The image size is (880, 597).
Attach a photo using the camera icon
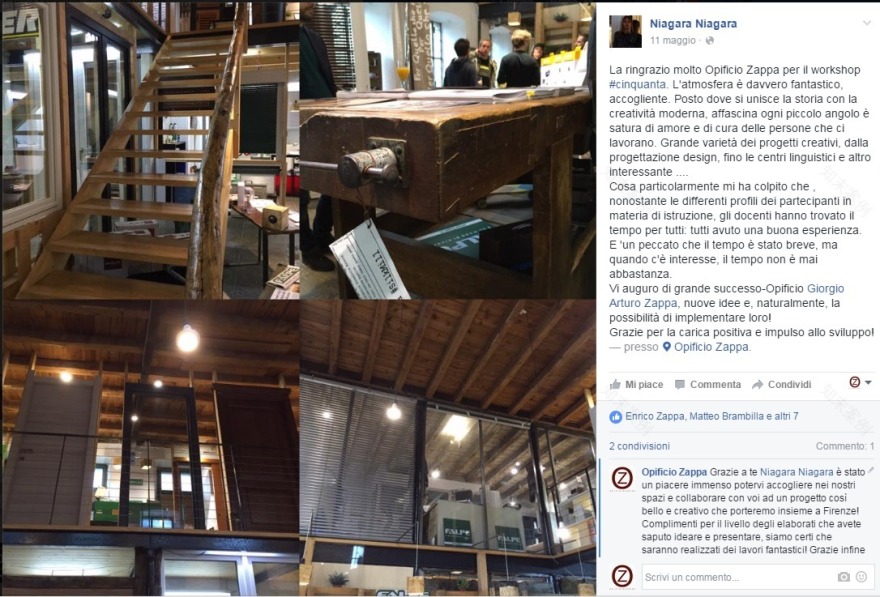pyautogui.click(x=844, y=577)
